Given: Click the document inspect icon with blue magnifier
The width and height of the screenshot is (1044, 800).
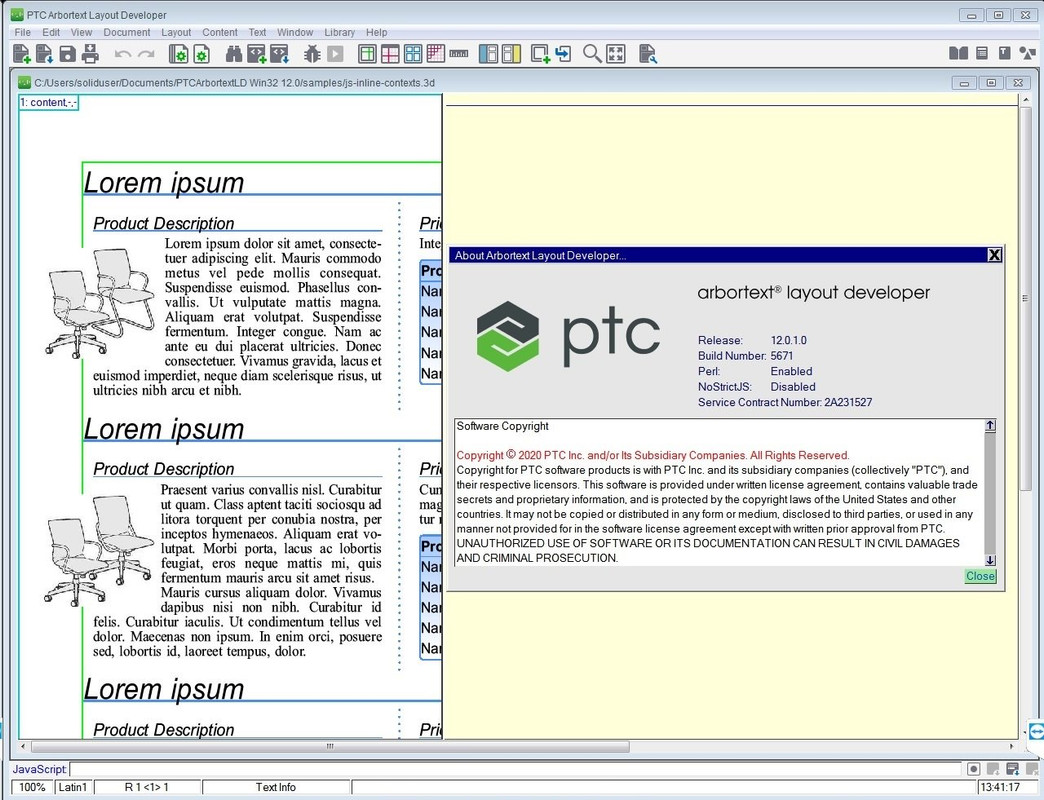Looking at the screenshot, I should (648, 54).
